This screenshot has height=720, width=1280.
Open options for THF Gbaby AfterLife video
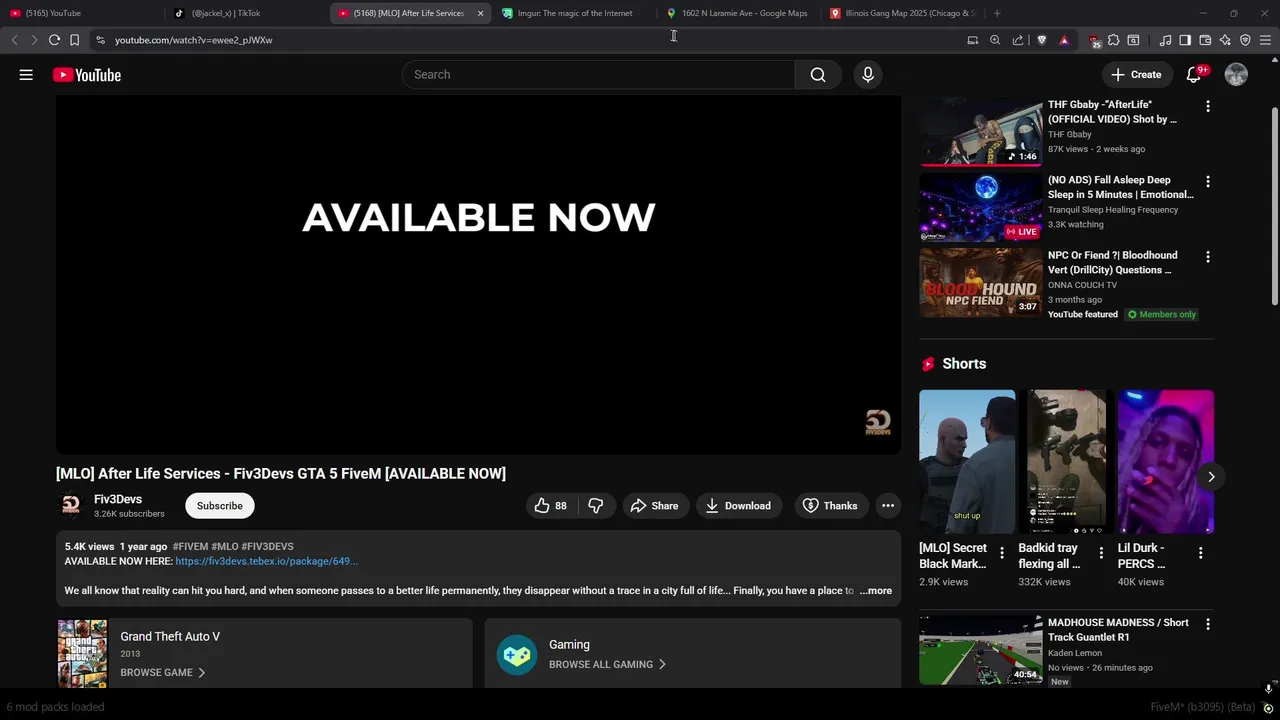(1208, 106)
